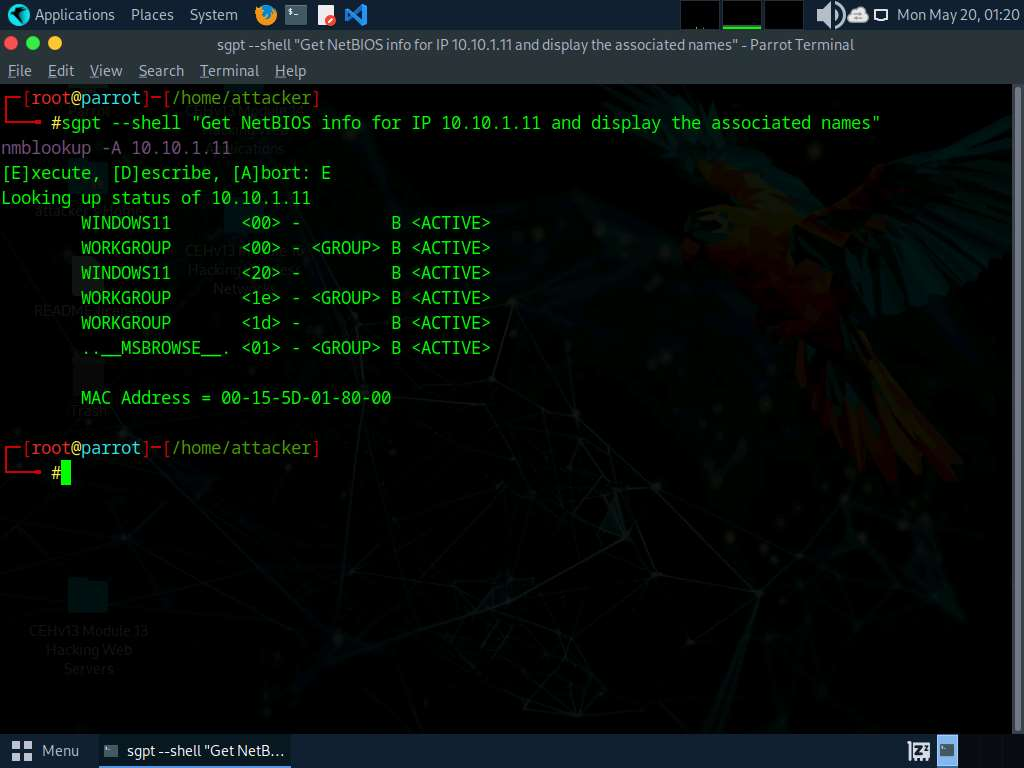Launch Visual Studio Code from the panel

(x=355, y=15)
